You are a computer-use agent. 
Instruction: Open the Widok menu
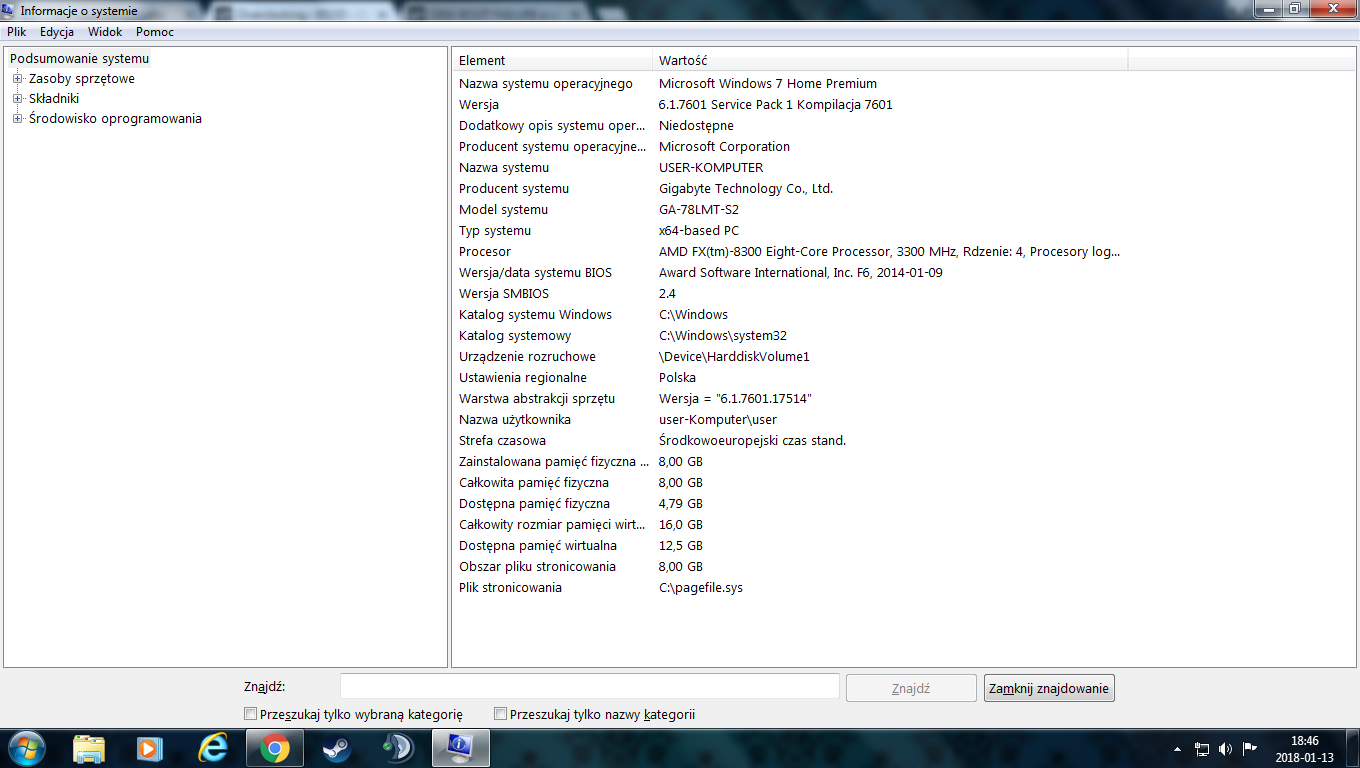point(105,32)
